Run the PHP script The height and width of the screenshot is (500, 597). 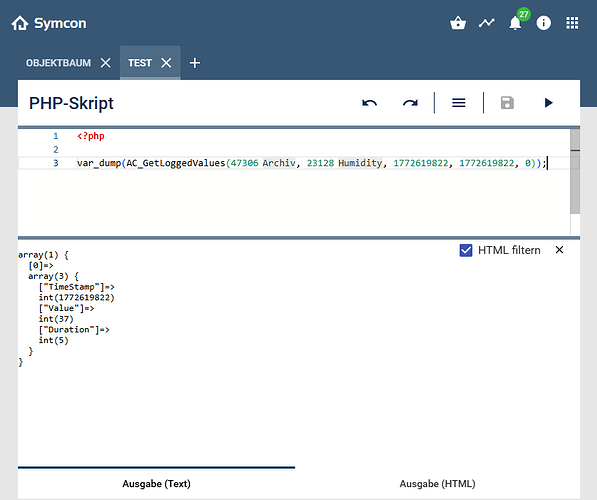[548, 103]
